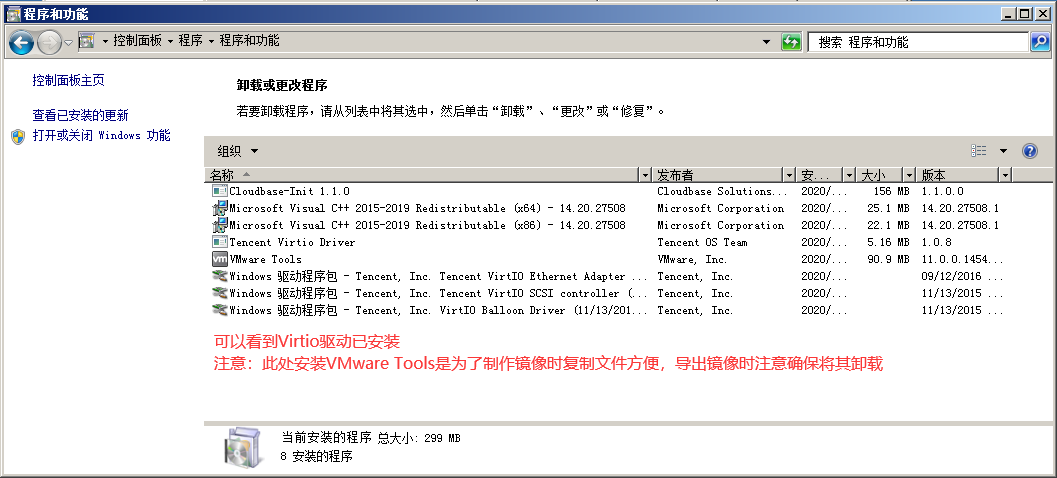Click the blue help question mark icon

pyautogui.click(x=1030, y=151)
